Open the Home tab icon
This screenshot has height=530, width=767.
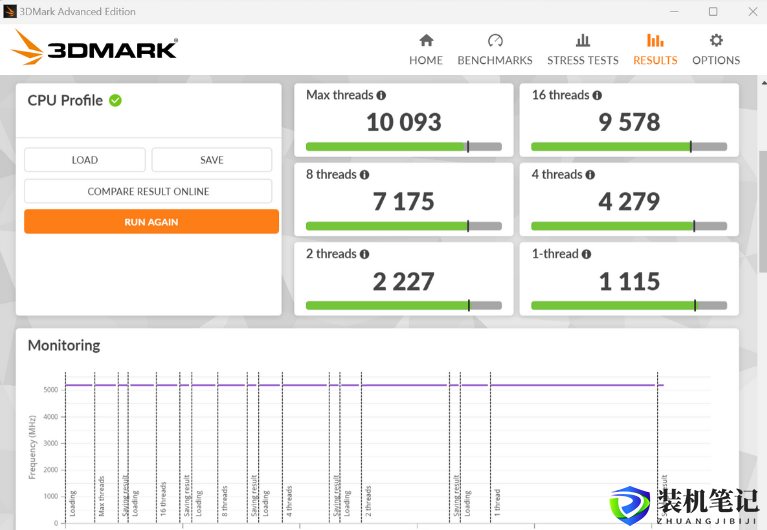click(x=426, y=40)
